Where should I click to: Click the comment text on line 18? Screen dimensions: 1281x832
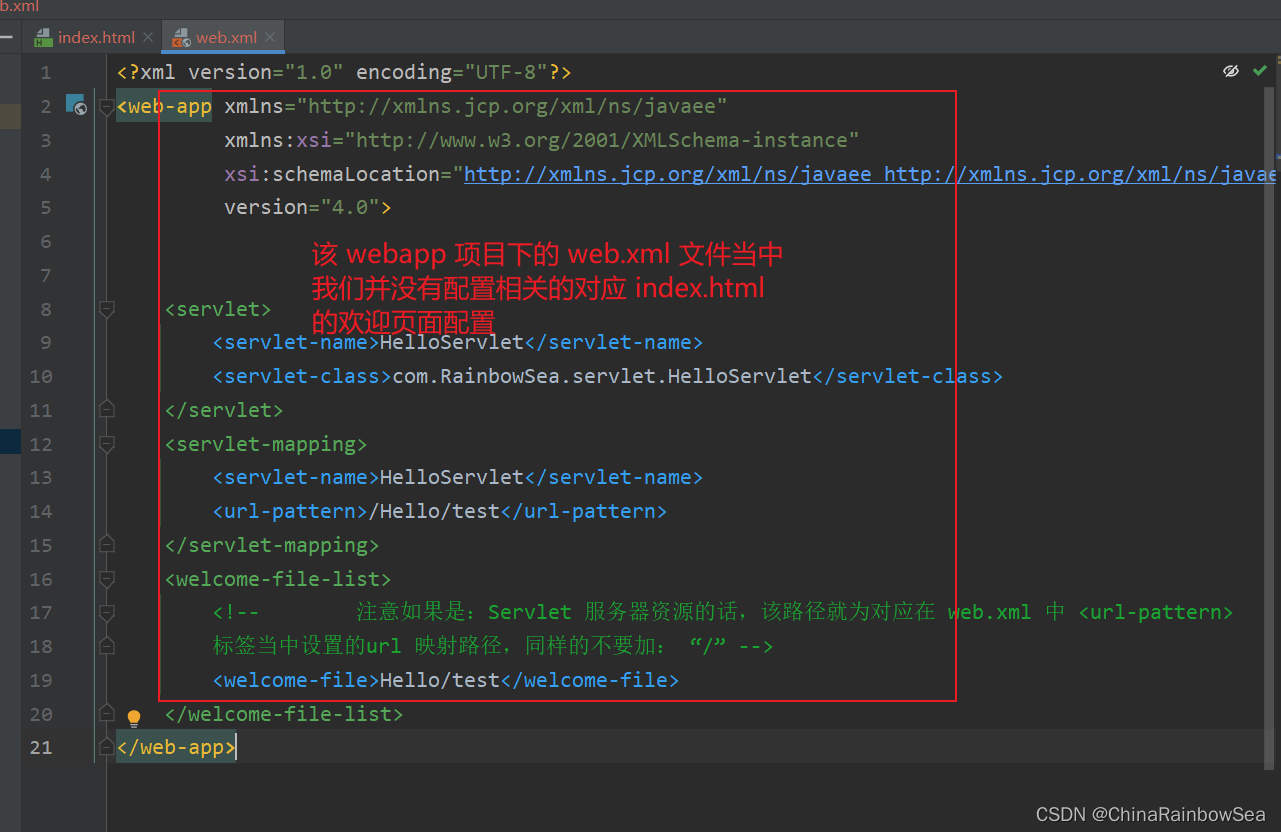pyautogui.click(x=493, y=646)
